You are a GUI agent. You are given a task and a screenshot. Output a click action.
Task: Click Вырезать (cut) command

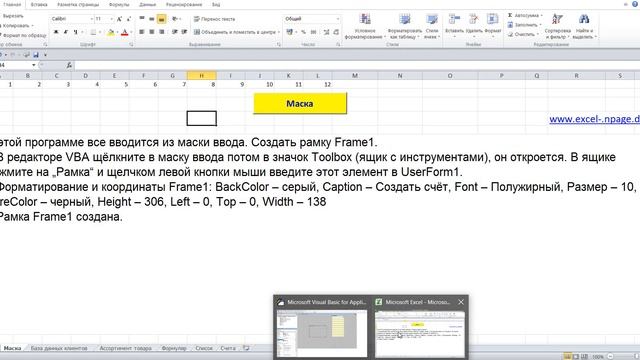tap(12, 16)
